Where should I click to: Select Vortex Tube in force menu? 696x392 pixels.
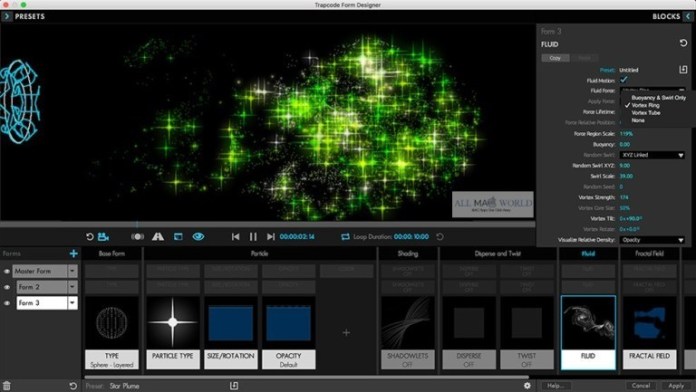click(645, 113)
